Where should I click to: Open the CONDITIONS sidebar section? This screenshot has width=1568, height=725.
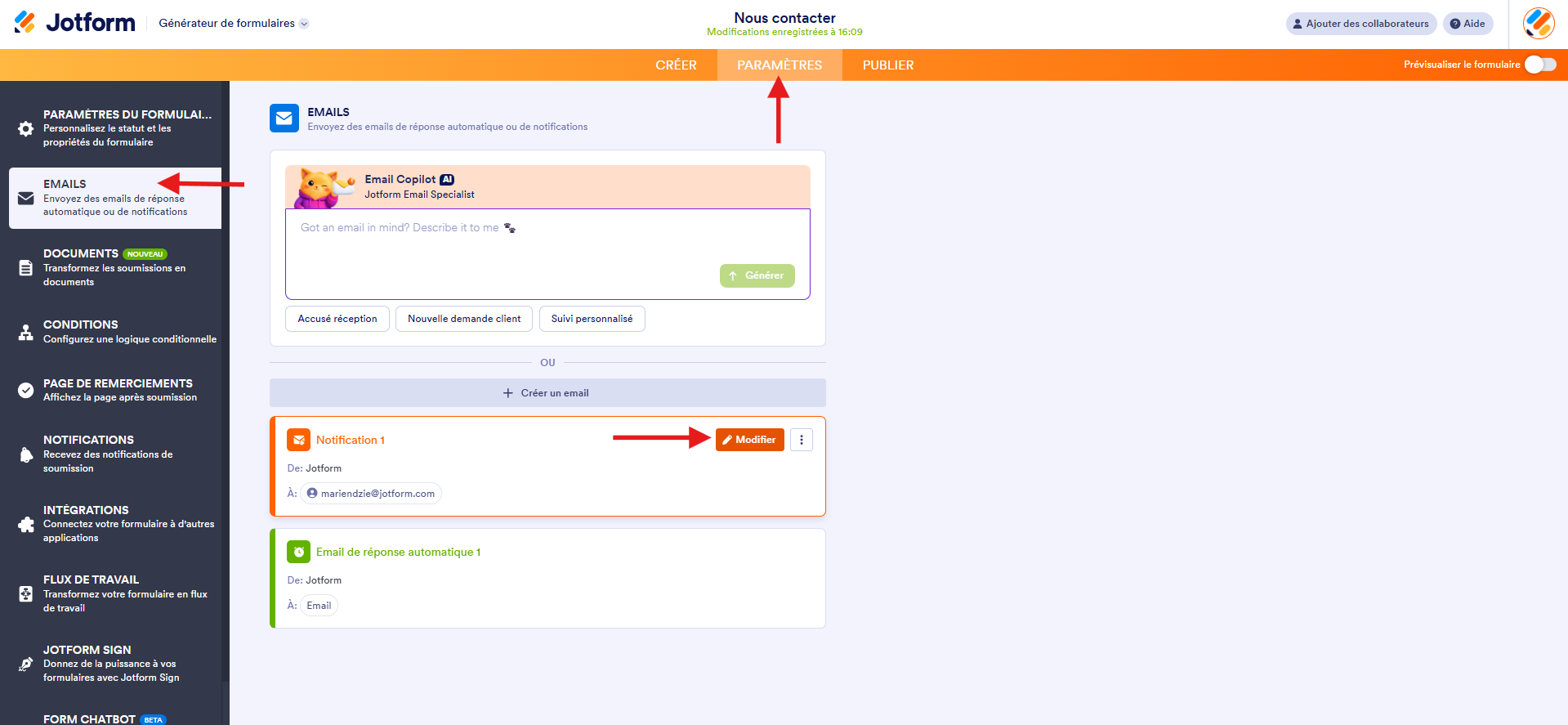click(x=114, y=332)
